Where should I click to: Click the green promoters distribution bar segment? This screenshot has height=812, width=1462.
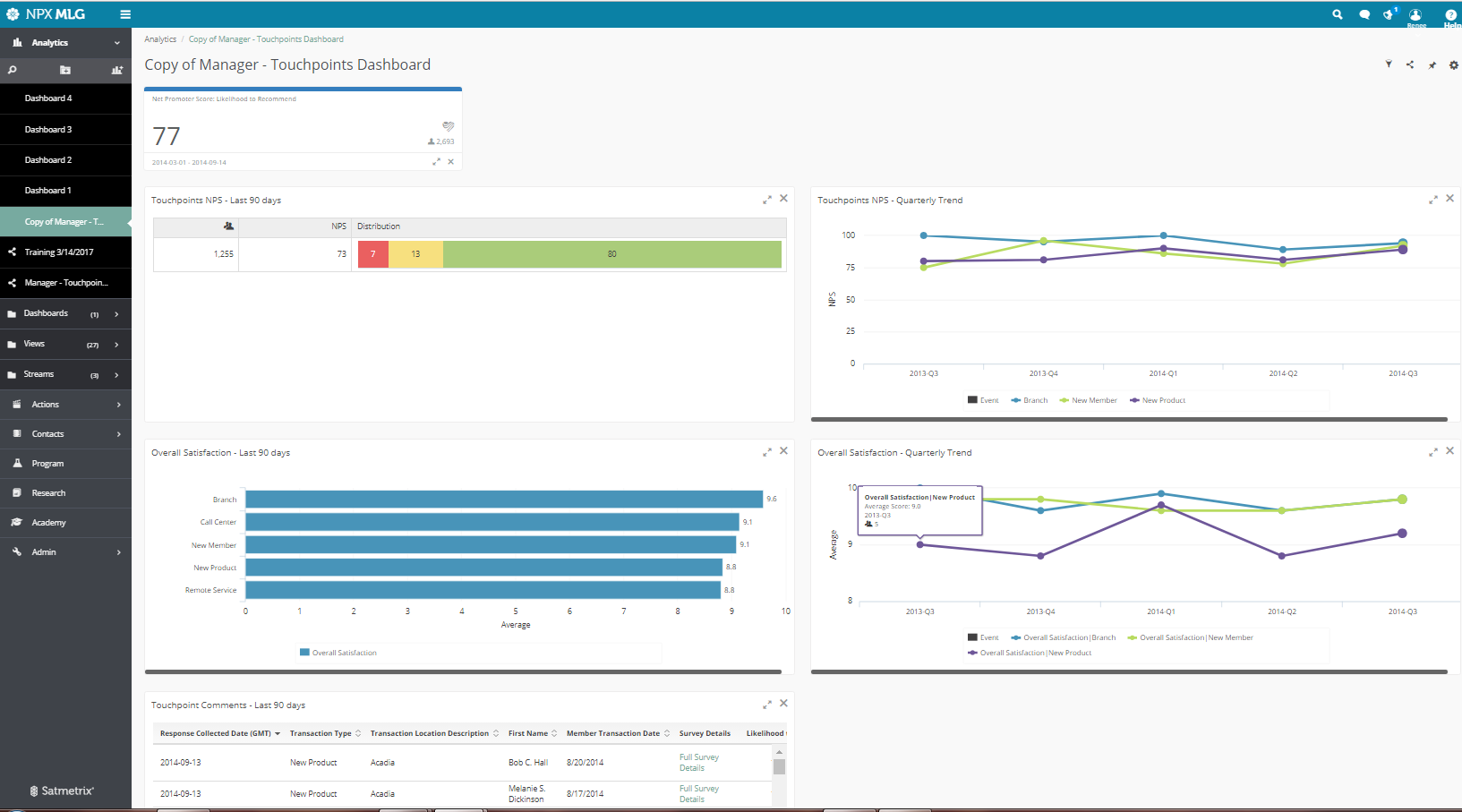[611, 254]
